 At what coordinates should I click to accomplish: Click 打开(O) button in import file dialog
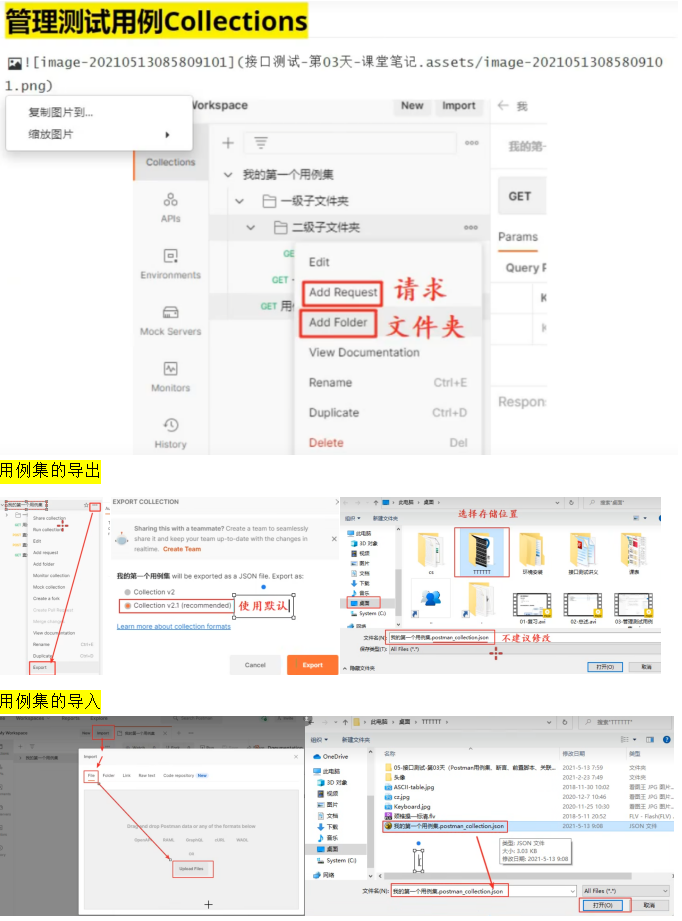[603, 906]
